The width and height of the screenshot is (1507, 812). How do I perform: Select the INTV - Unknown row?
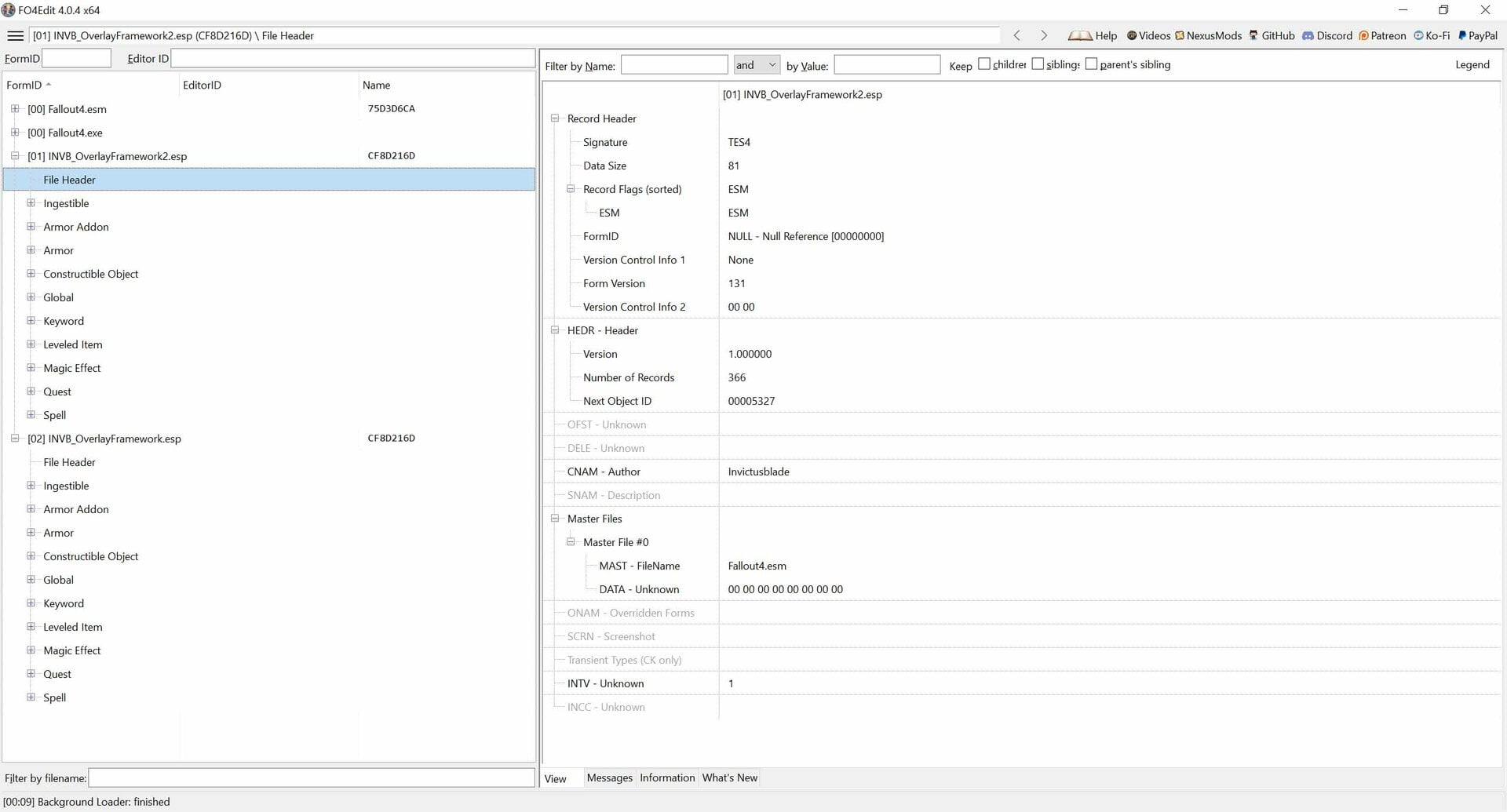click(1021, 683)
